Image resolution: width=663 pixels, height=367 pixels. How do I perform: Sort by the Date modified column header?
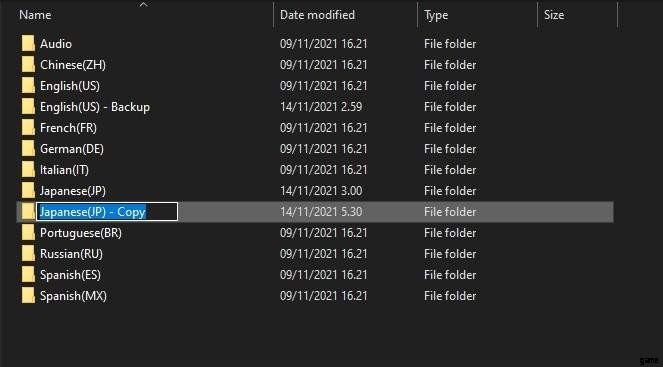(x=317, y=15)
